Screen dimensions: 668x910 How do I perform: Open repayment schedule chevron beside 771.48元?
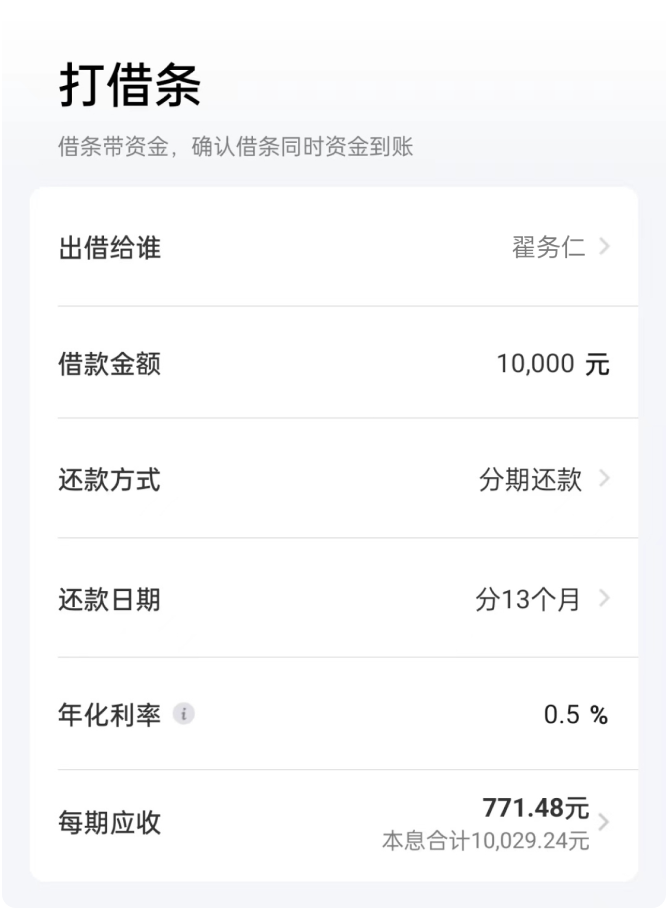tap(604, 822)
